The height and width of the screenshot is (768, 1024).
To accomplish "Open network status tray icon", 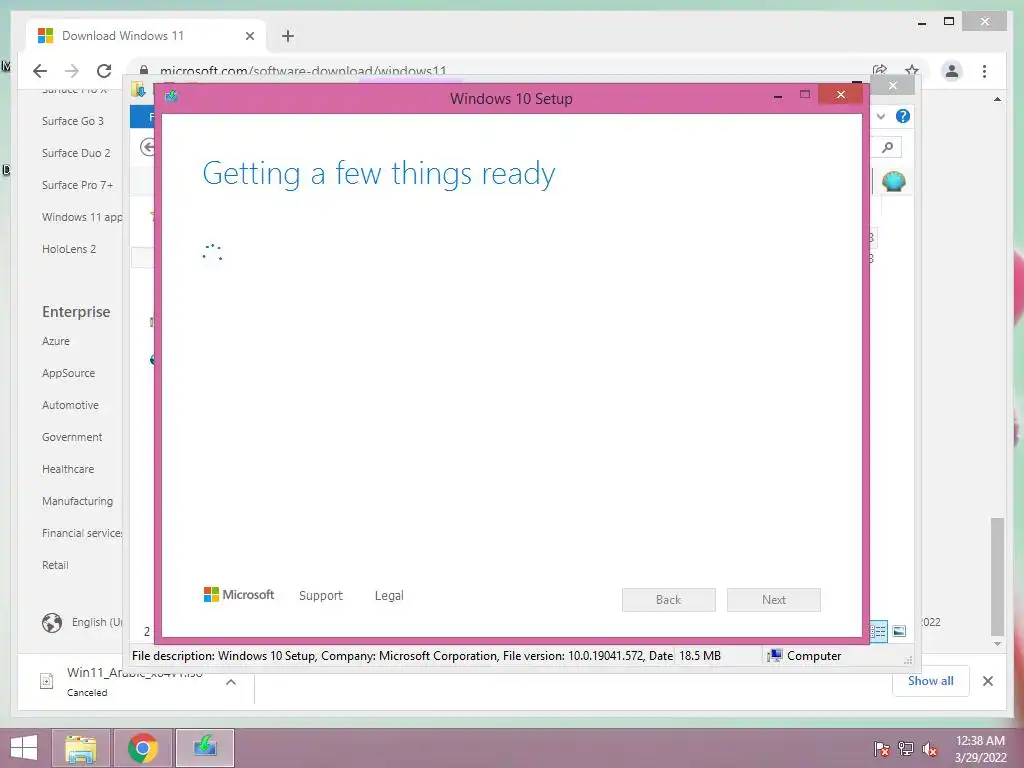I will coord(906,749).
